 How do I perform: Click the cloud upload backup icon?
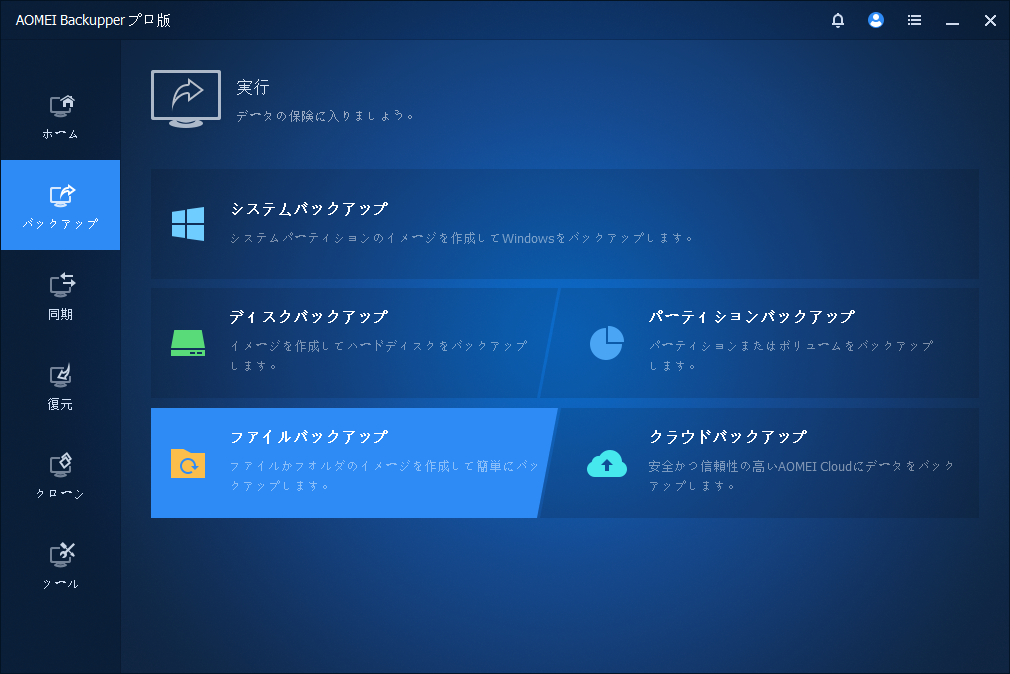[x=607, y=463]
